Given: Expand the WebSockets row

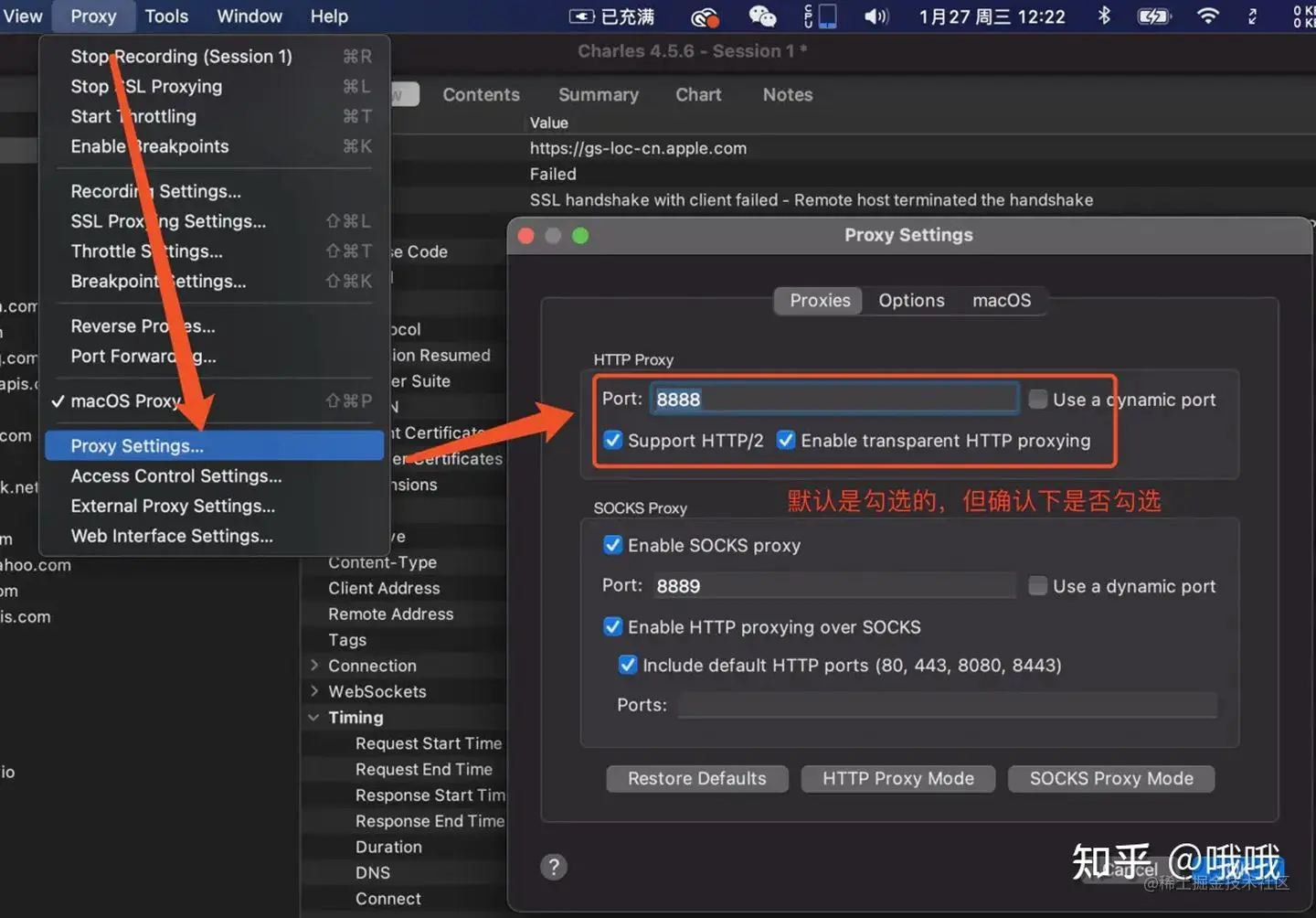Looking at the screenshot, I should [x=314, y=691].
